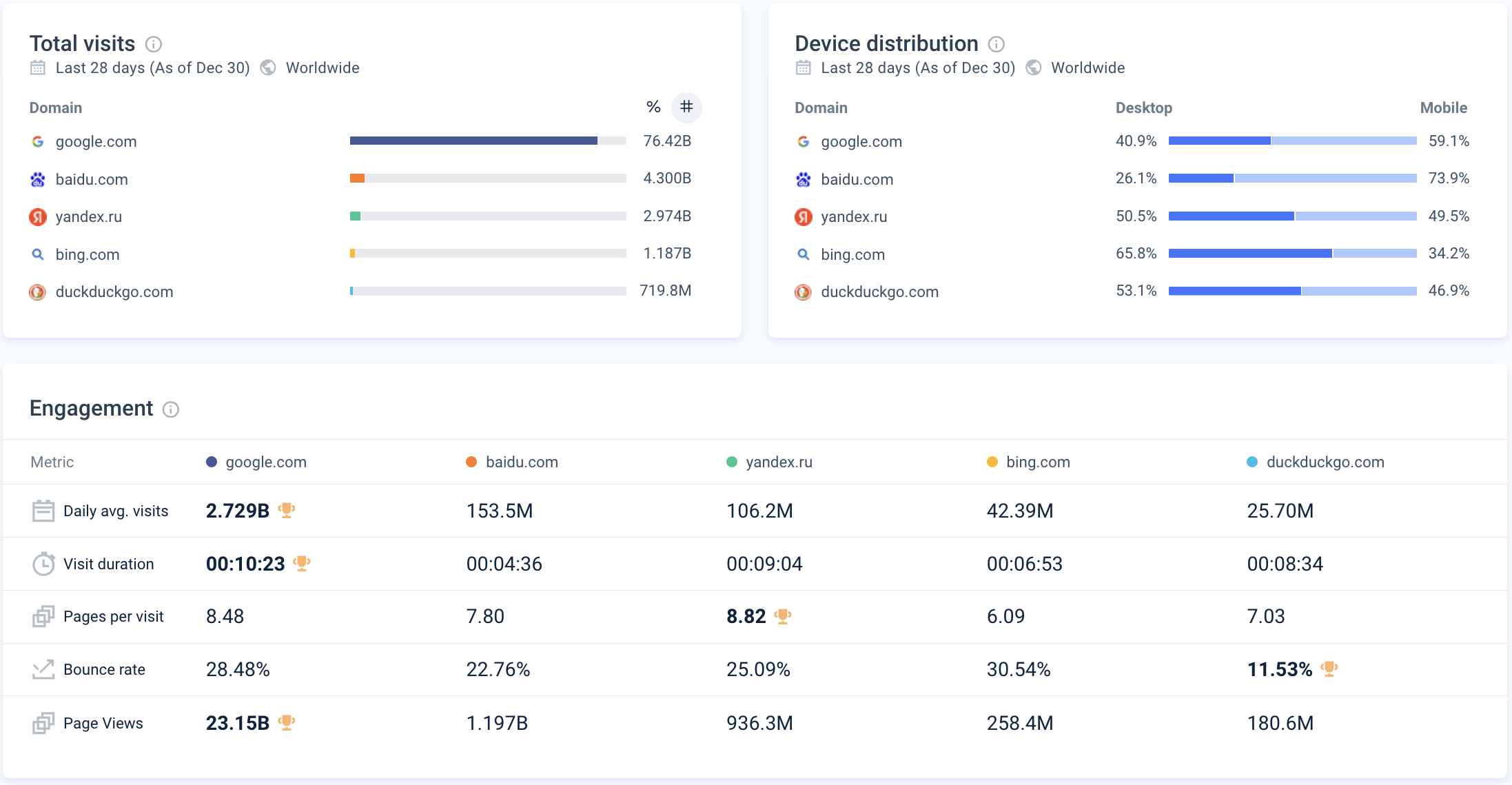Click Yandex favicon in Device distribution
Screen dimensions: 1512x785
click(804, 216)
